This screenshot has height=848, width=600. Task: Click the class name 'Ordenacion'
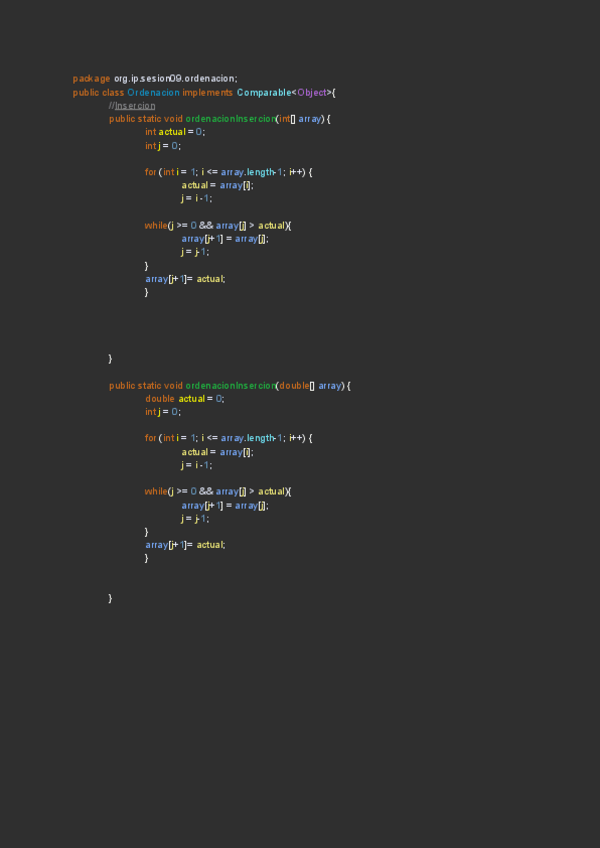click(153, 92)
